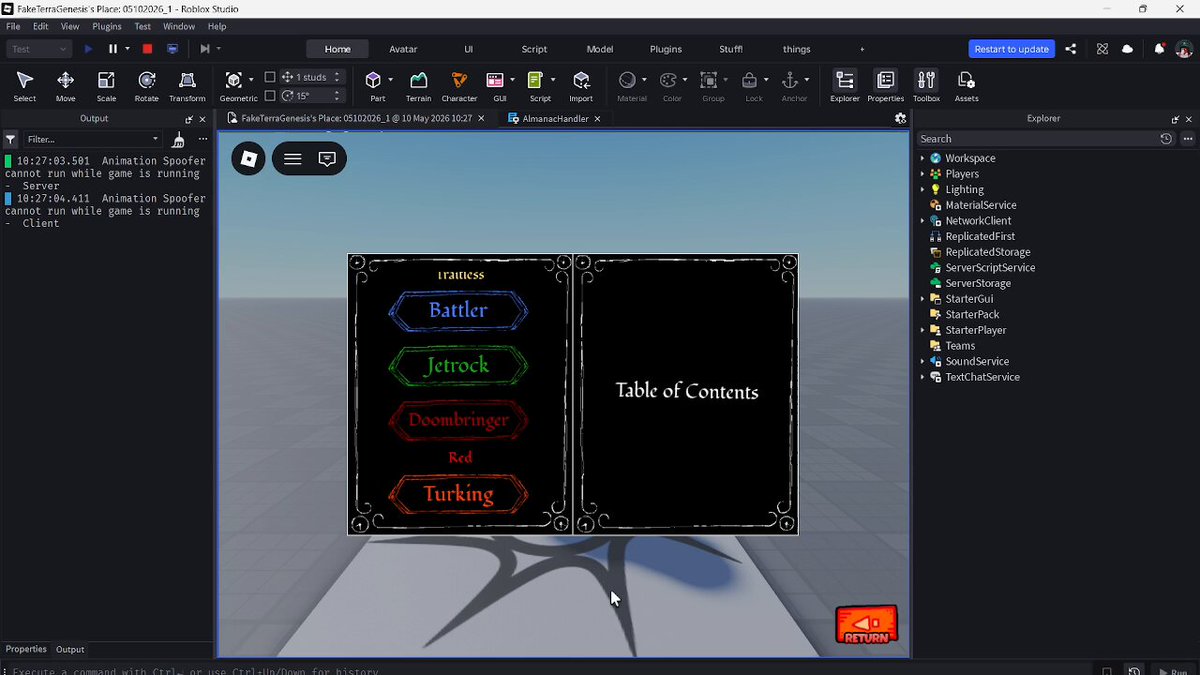Toggle the rotation snap 15° checkbox
The height and width of the screenshot is (675, 1200).
pyautogui.click(x=270, y=96)
